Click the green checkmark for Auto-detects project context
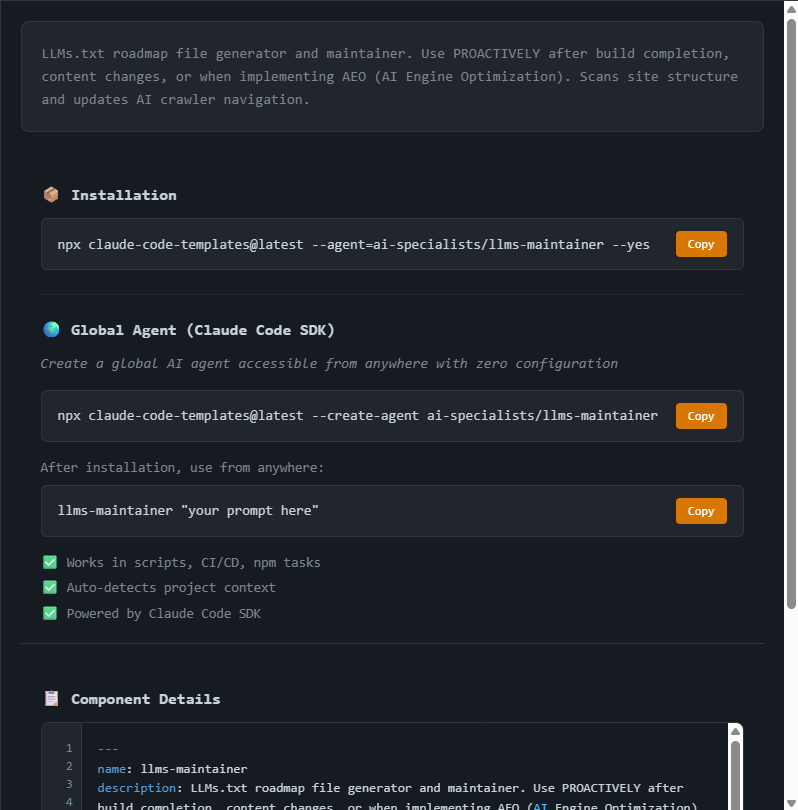Viewport: 798px width, 810px height. pyautogui.click(x=50, y=587)
